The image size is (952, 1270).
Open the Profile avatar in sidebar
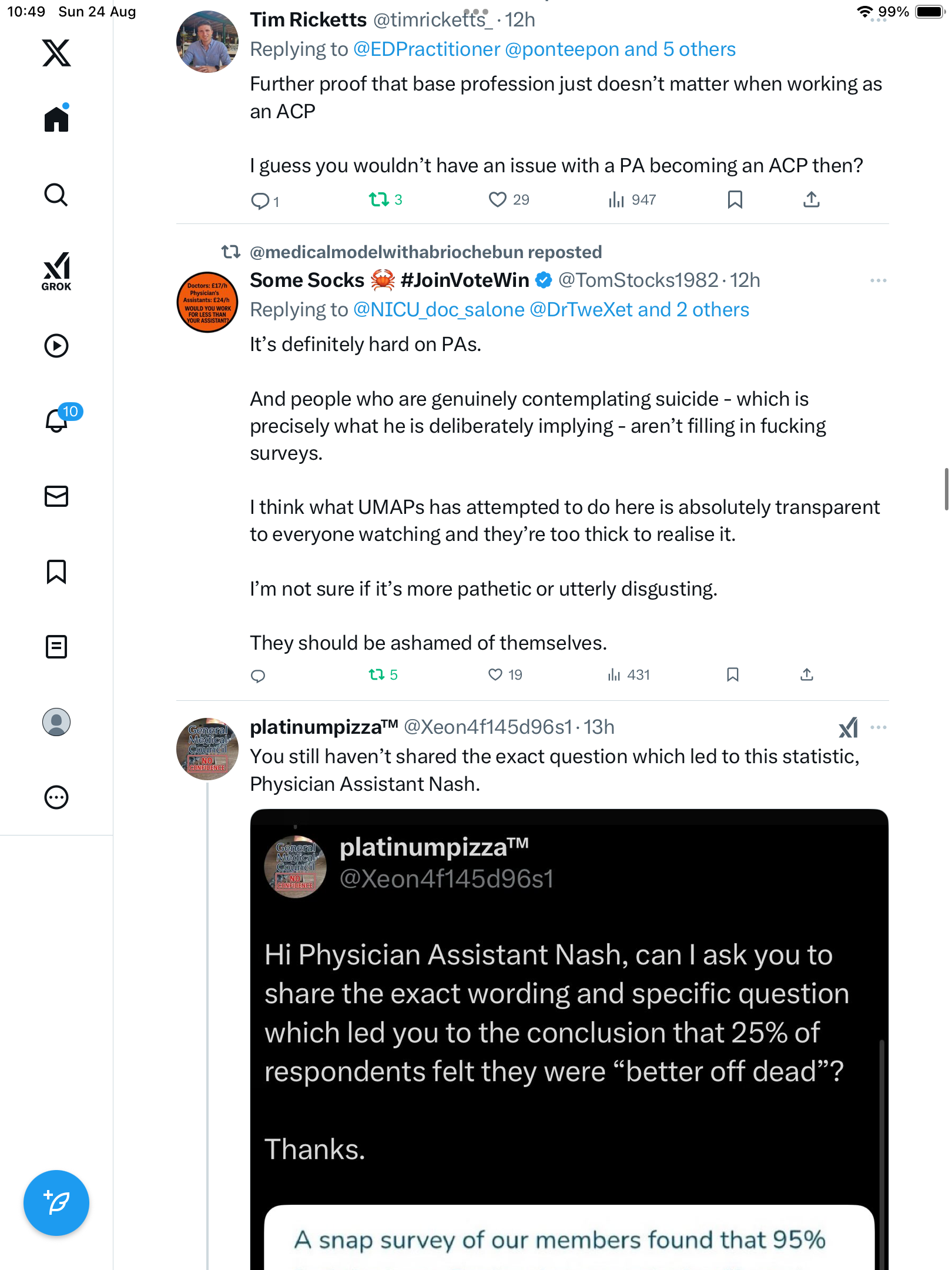[x=56, y=722]
